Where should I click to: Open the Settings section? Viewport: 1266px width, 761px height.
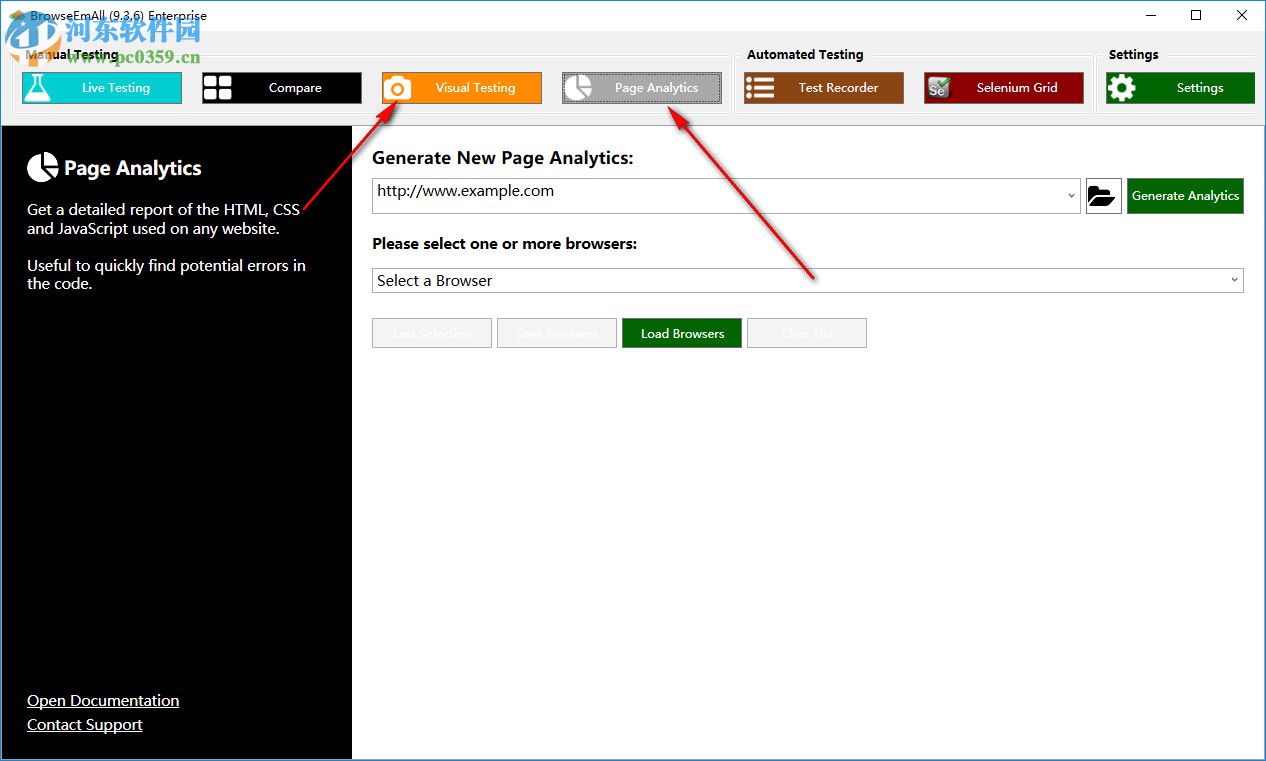1180,88
